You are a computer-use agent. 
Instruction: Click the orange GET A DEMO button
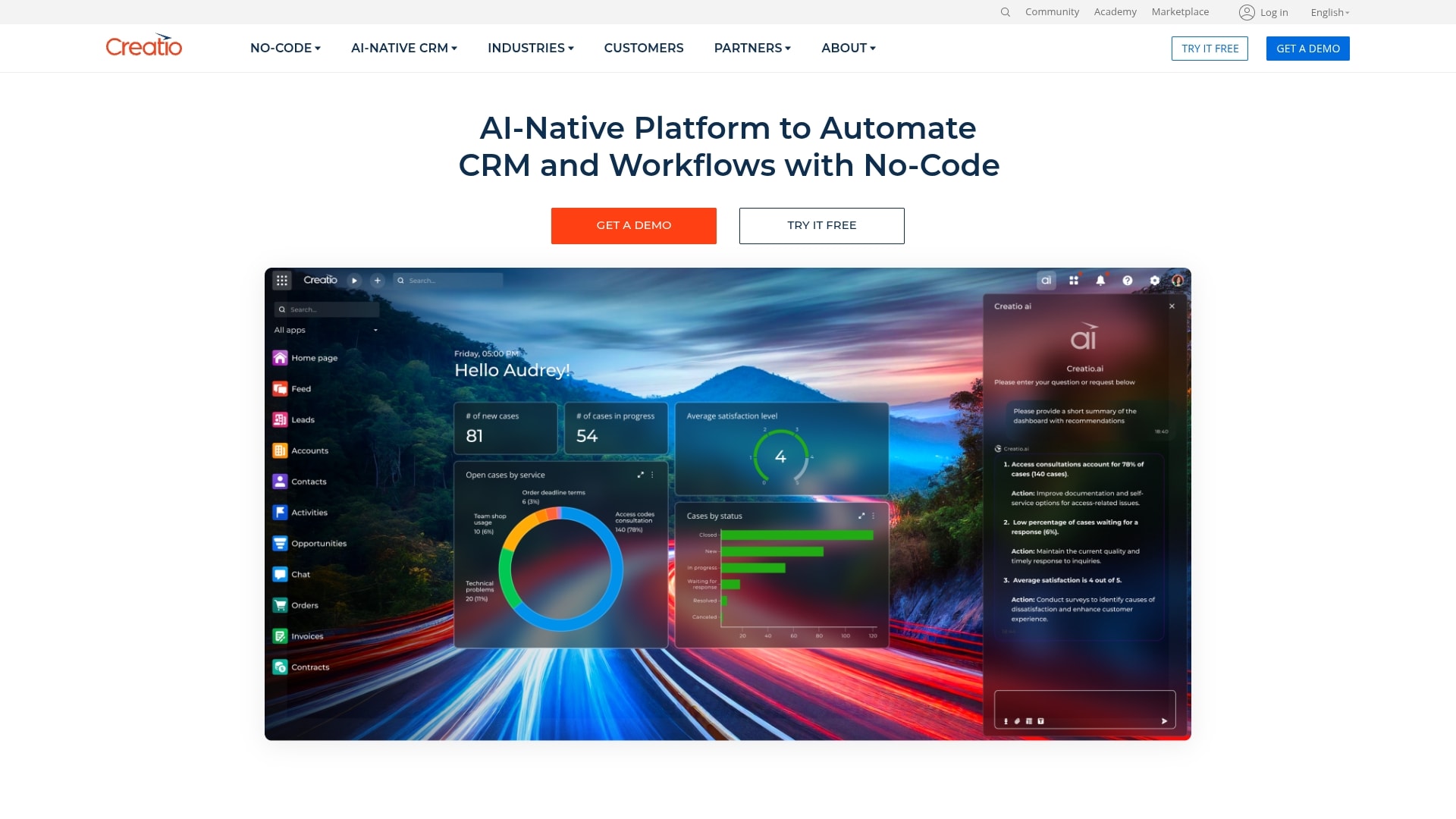point(633,225)
